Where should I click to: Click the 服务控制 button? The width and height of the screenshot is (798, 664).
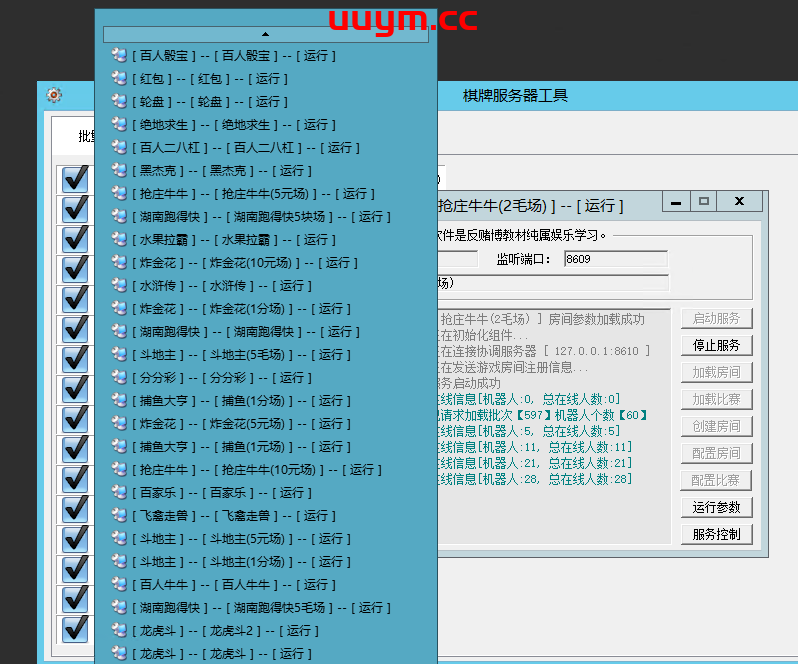click(x=716, y=534)
